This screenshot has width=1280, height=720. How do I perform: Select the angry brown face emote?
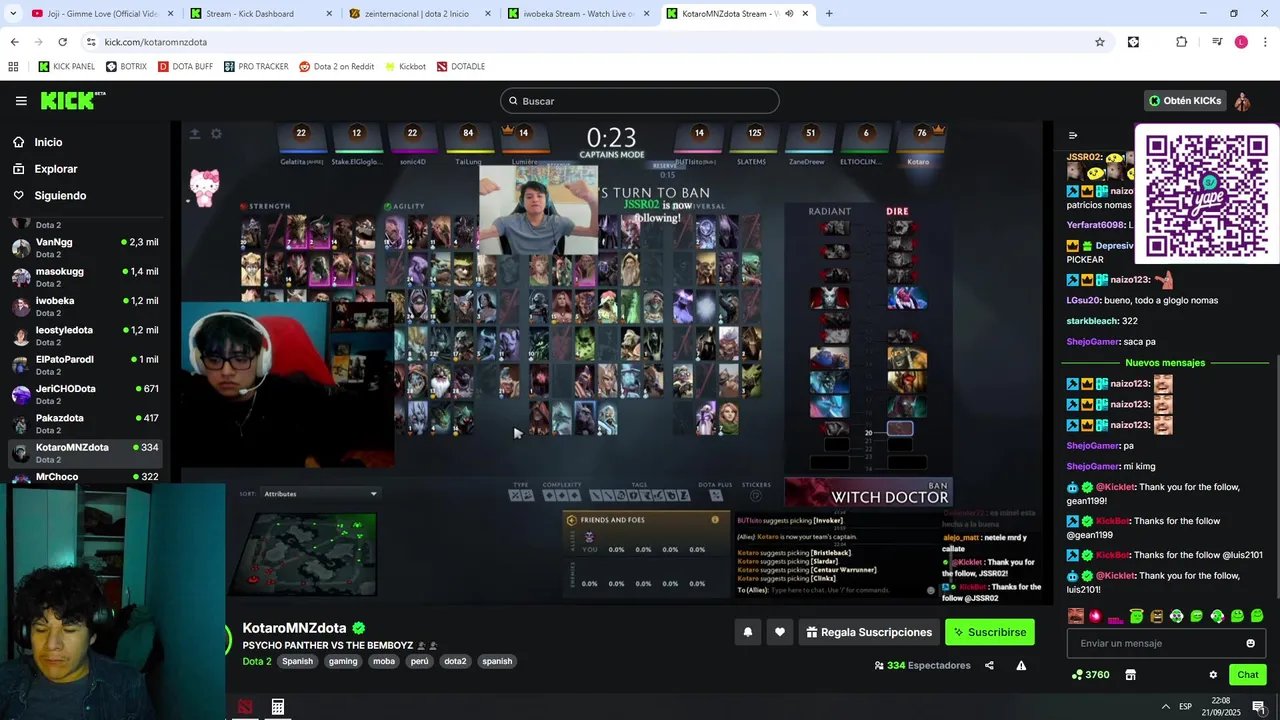1157,616
